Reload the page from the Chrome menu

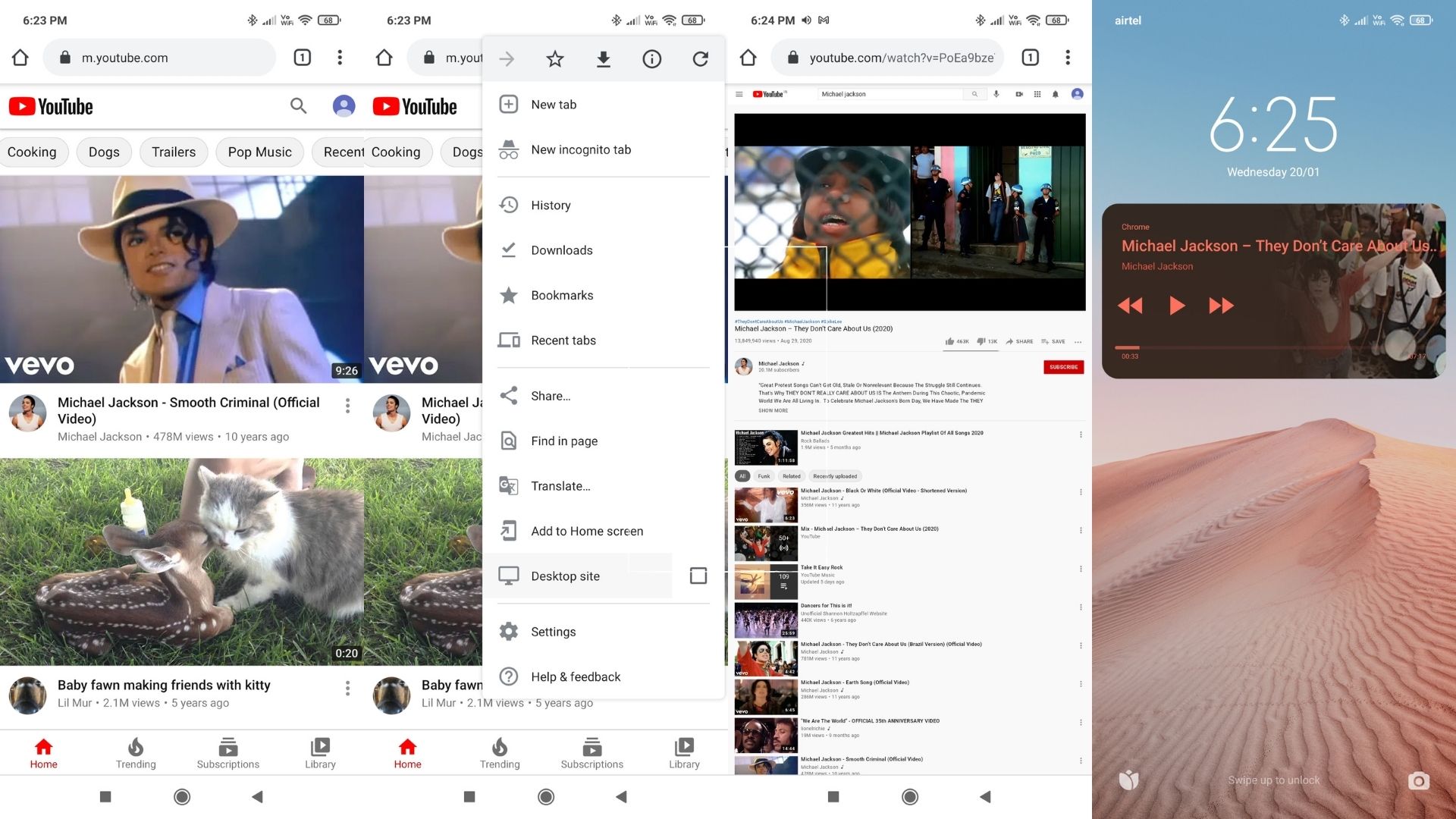(x=701, y=59)
